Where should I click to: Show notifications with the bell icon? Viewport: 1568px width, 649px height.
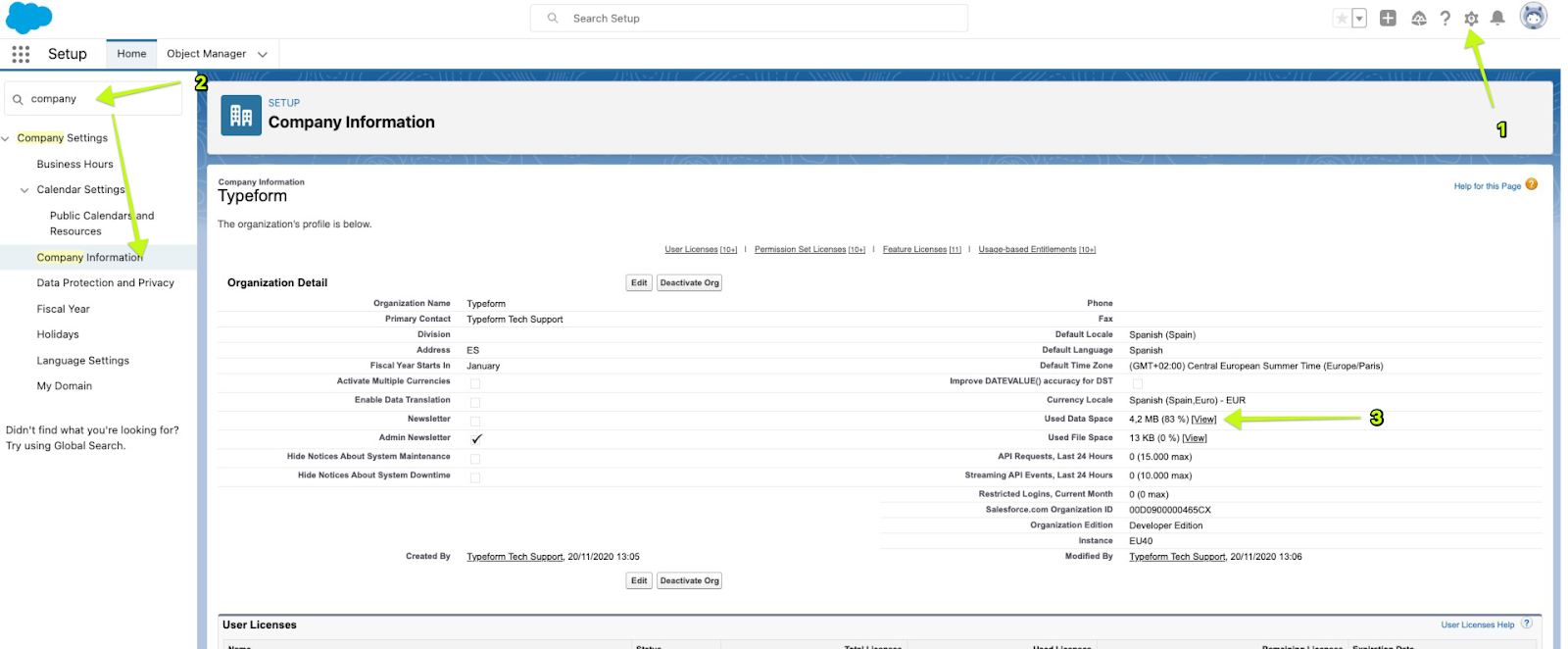tap(1497, 19)
